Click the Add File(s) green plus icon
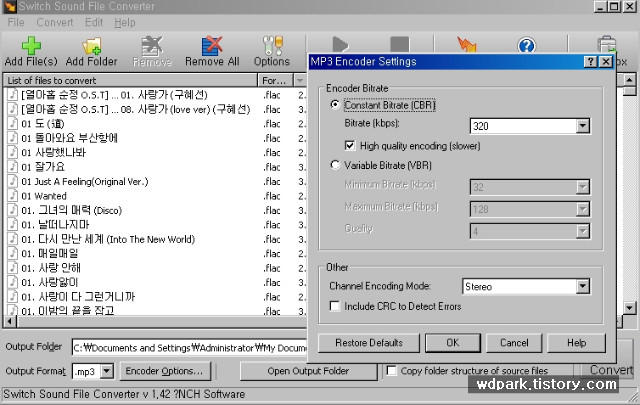Viewport: 640px width, 405px height. [31, 45]
